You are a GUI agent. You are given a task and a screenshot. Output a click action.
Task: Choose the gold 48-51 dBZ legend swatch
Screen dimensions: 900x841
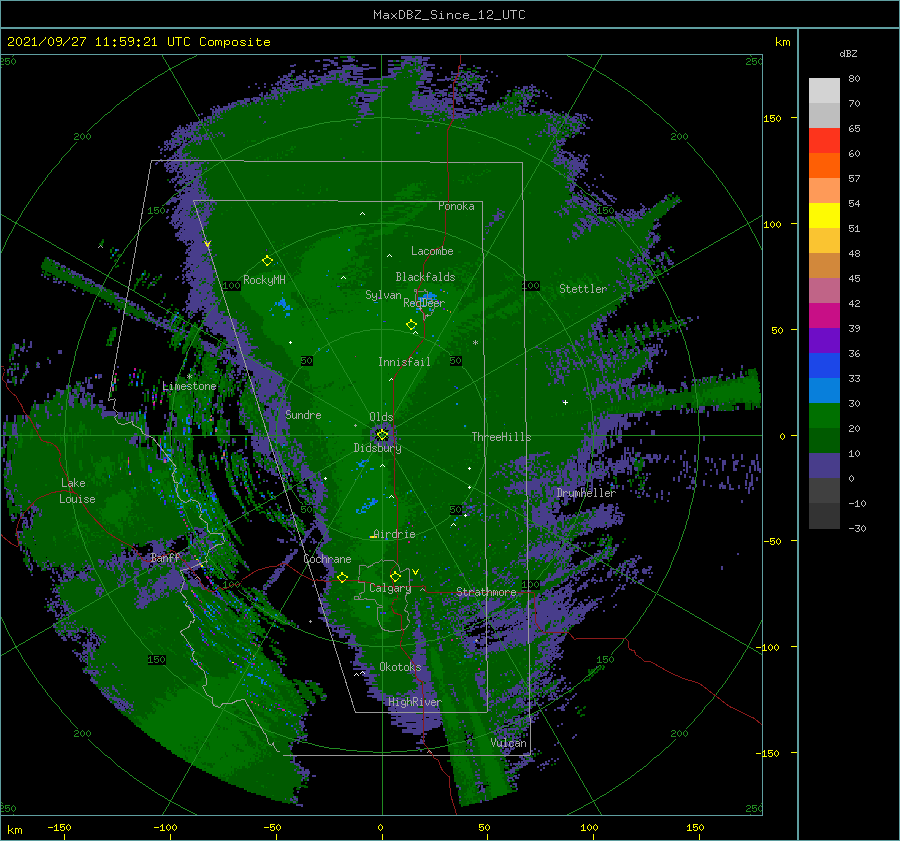[x=824, y=241]
